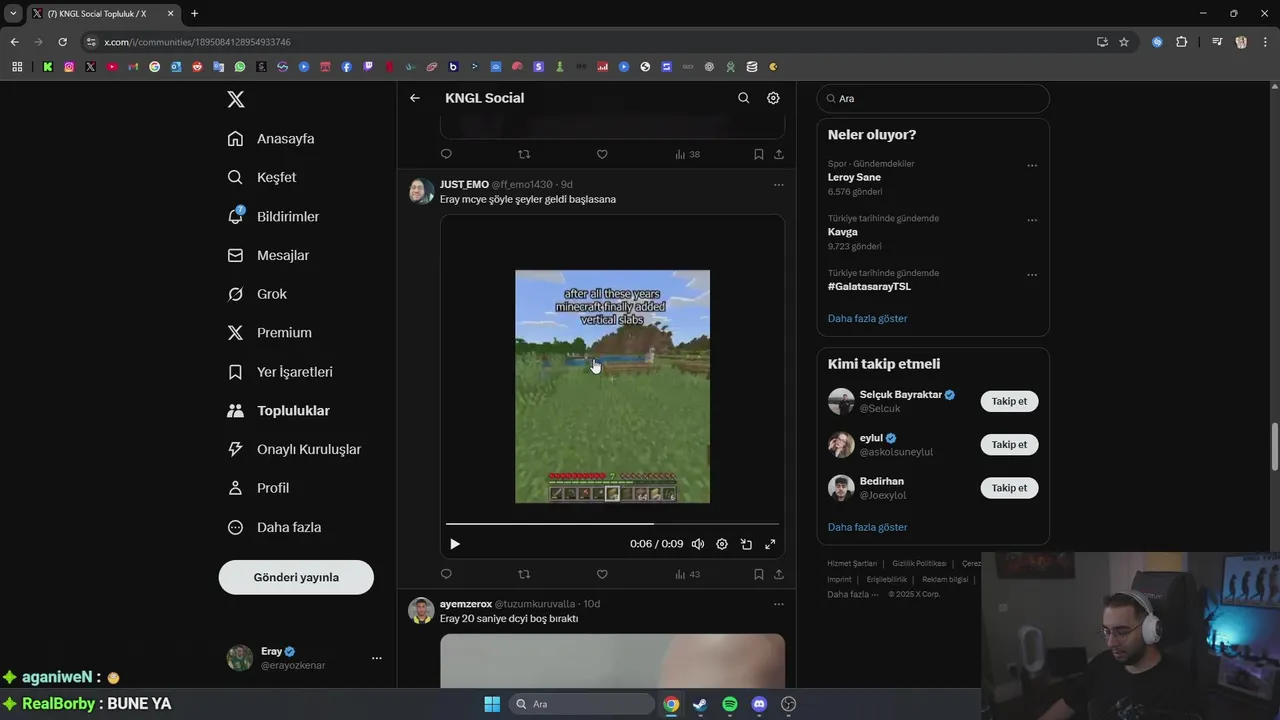Follow Selçuk Bayraktar

(1009, 401)
